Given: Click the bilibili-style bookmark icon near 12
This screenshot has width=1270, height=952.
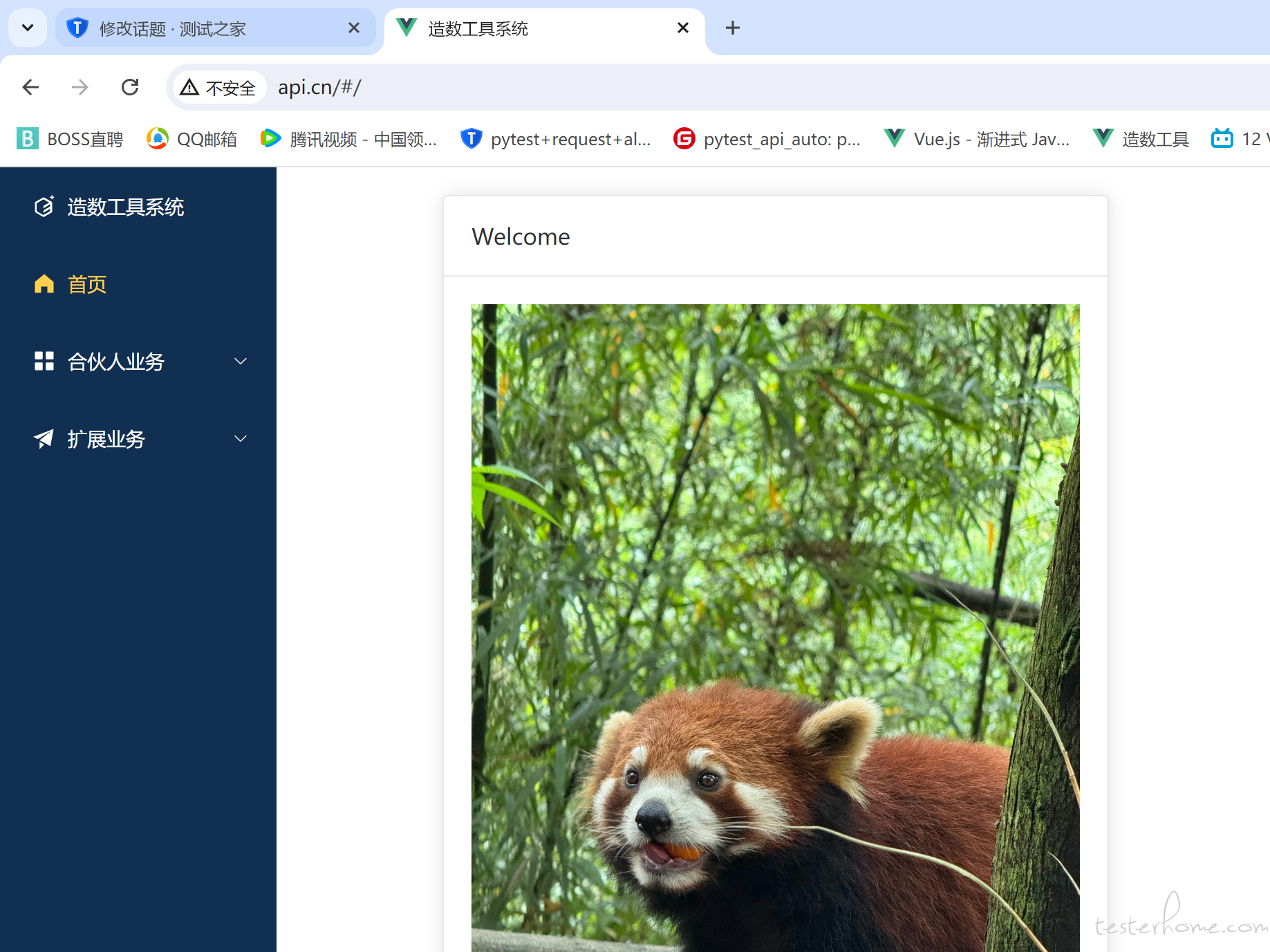Looking at the screenshot, I should [x=1222, y=138].
